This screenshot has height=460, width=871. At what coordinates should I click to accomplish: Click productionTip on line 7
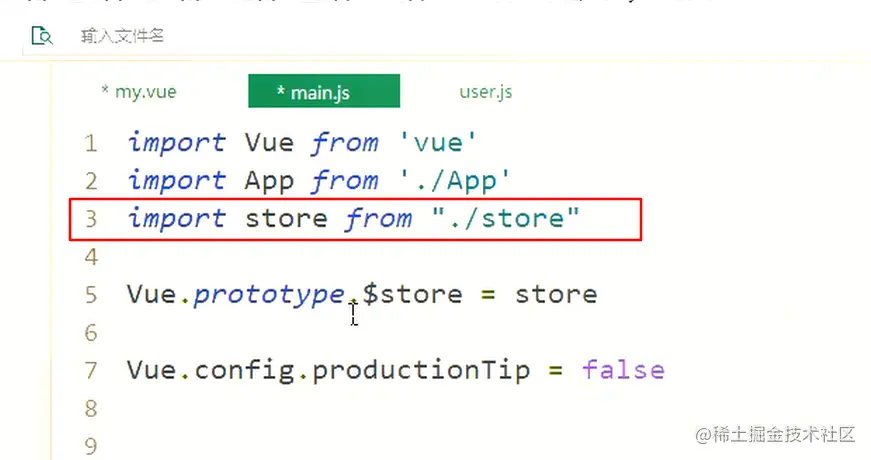point(421,371)
